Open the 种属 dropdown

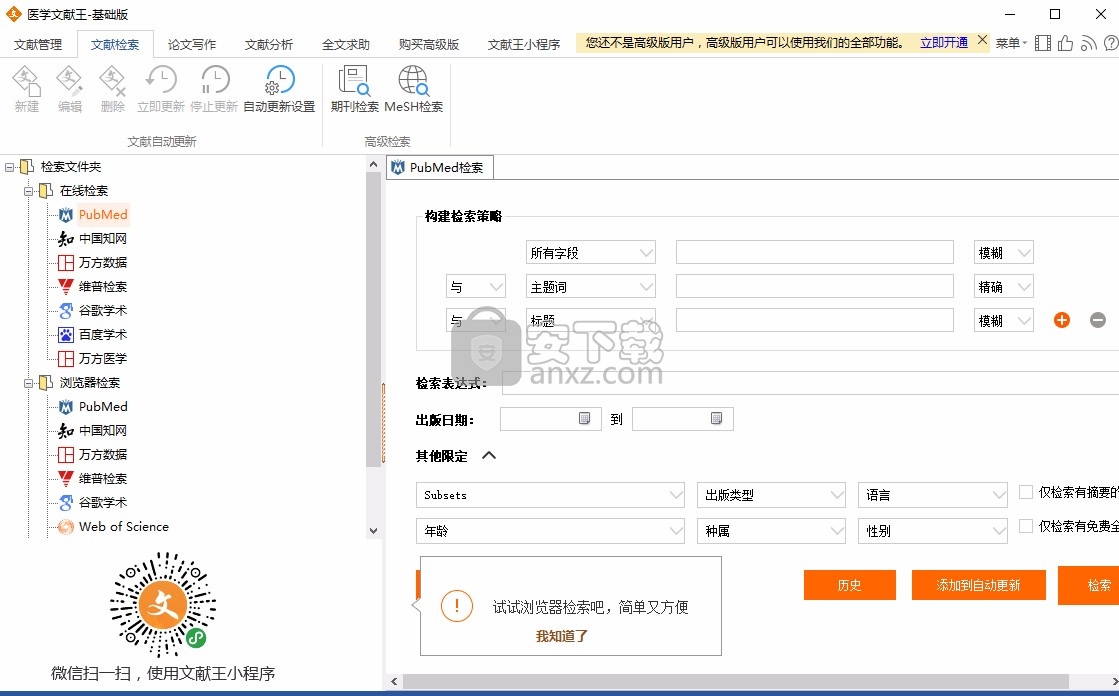pos(771,531)
